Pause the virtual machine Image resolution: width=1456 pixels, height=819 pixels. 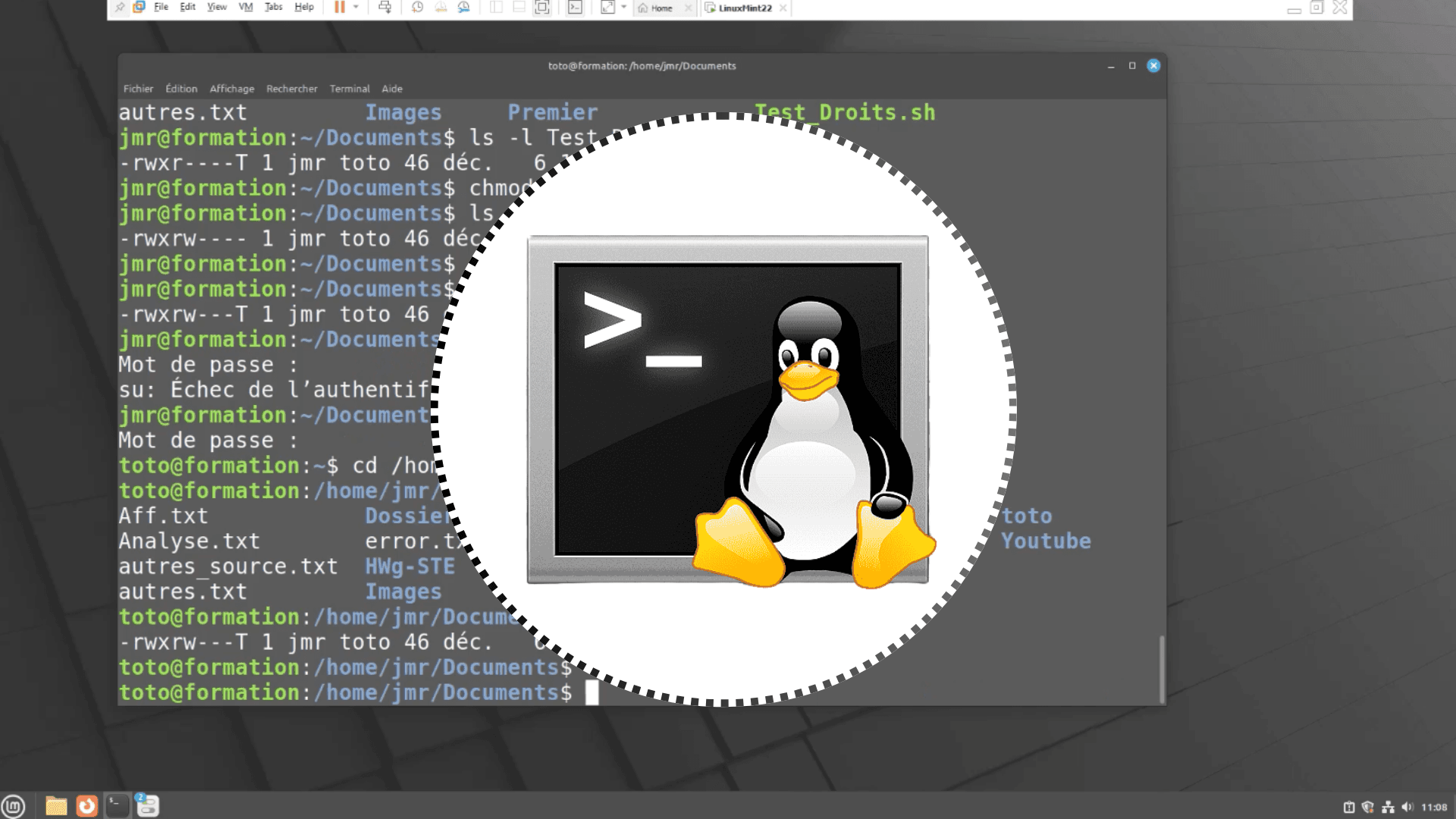pos(340,8)
